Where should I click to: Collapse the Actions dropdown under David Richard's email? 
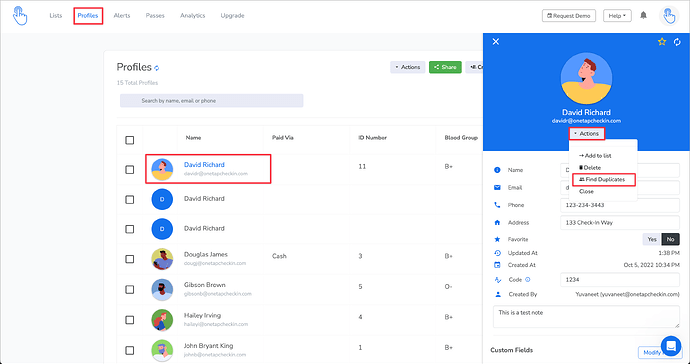587,133
